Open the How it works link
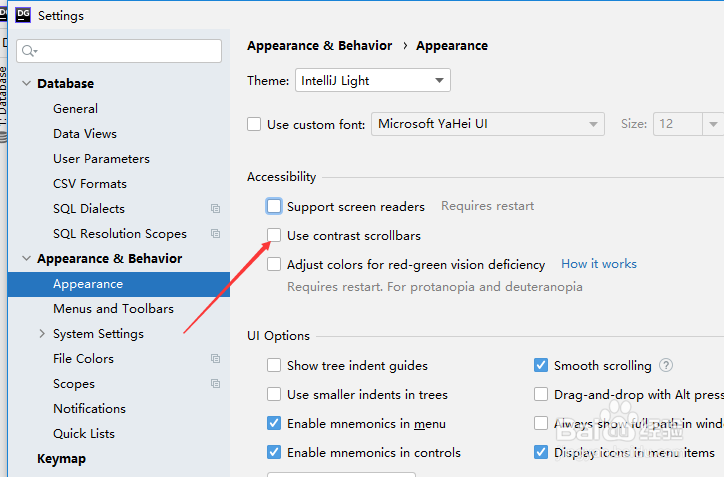724x477 pixels. (599, 264)
